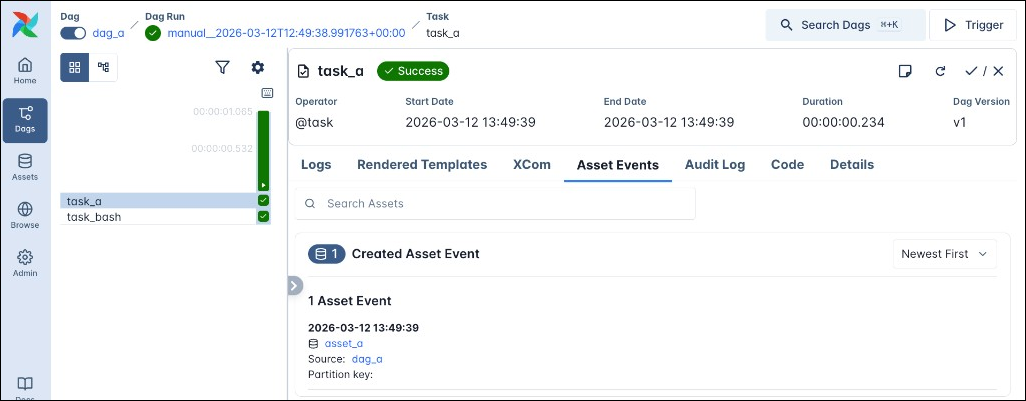
Task: Open the Rendered Templates tab
Action: 422,165
